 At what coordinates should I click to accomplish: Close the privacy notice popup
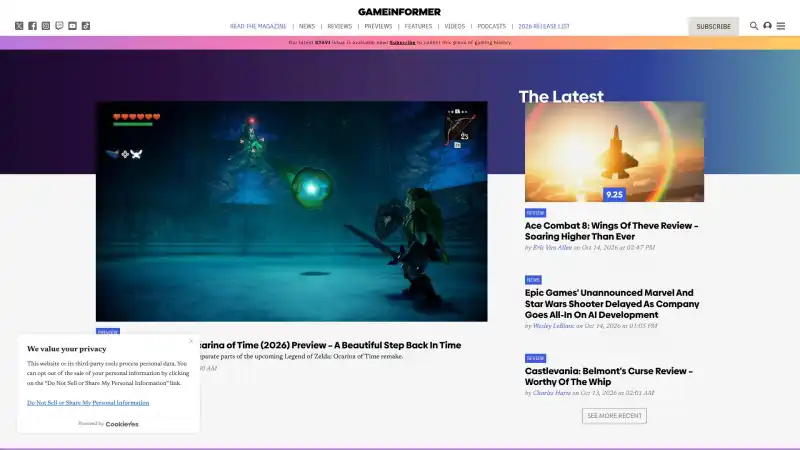pos(191,341)
